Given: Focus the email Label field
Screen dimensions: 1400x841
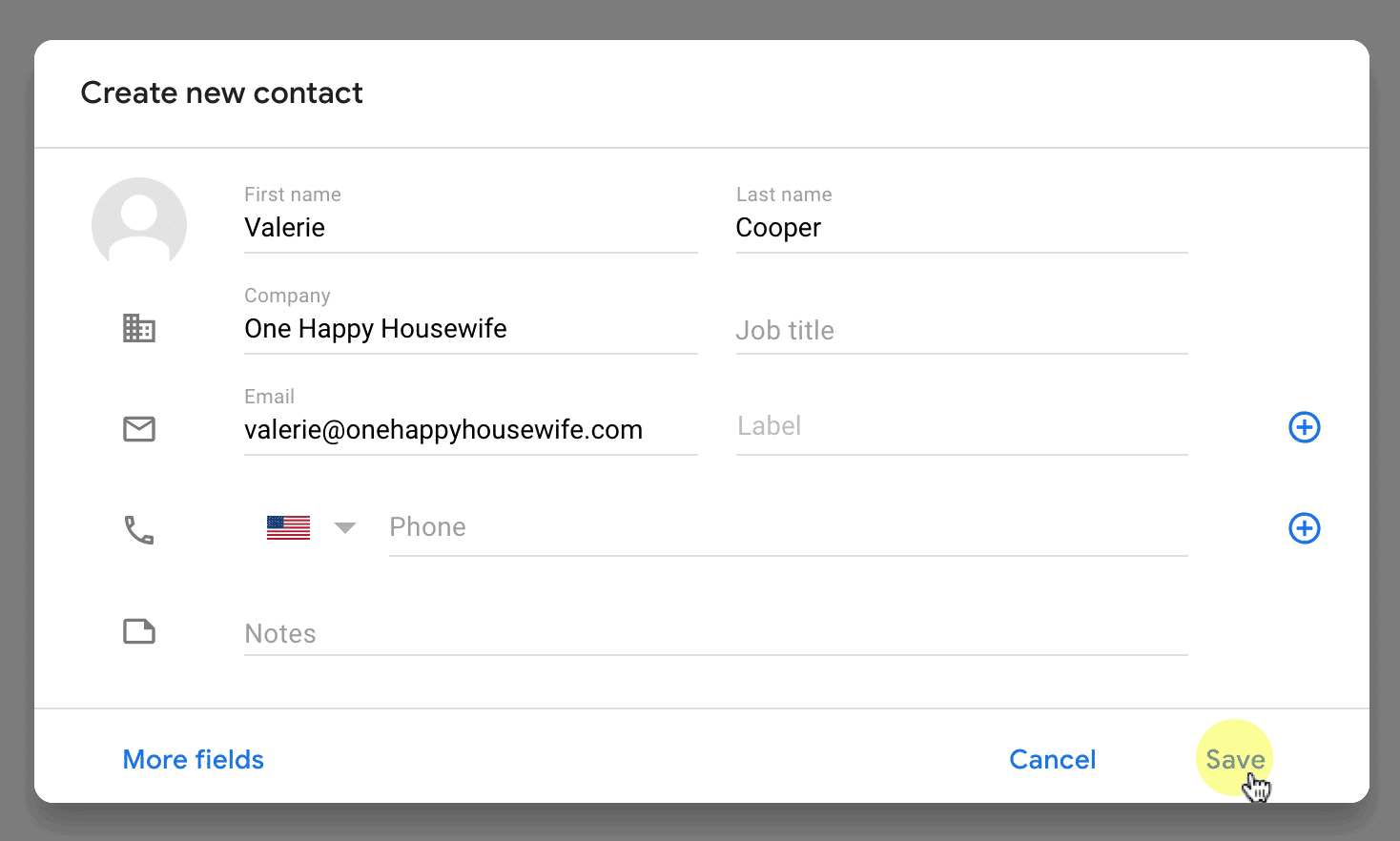Looking at the screenshot, I should tap(962, 426).
